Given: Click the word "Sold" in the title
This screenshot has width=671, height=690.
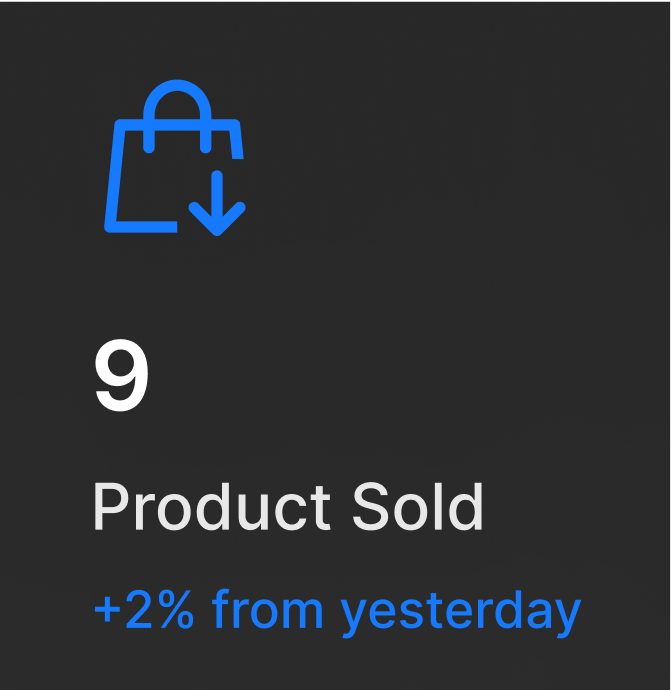Looking at the screenshot, I should click(417, 507).
